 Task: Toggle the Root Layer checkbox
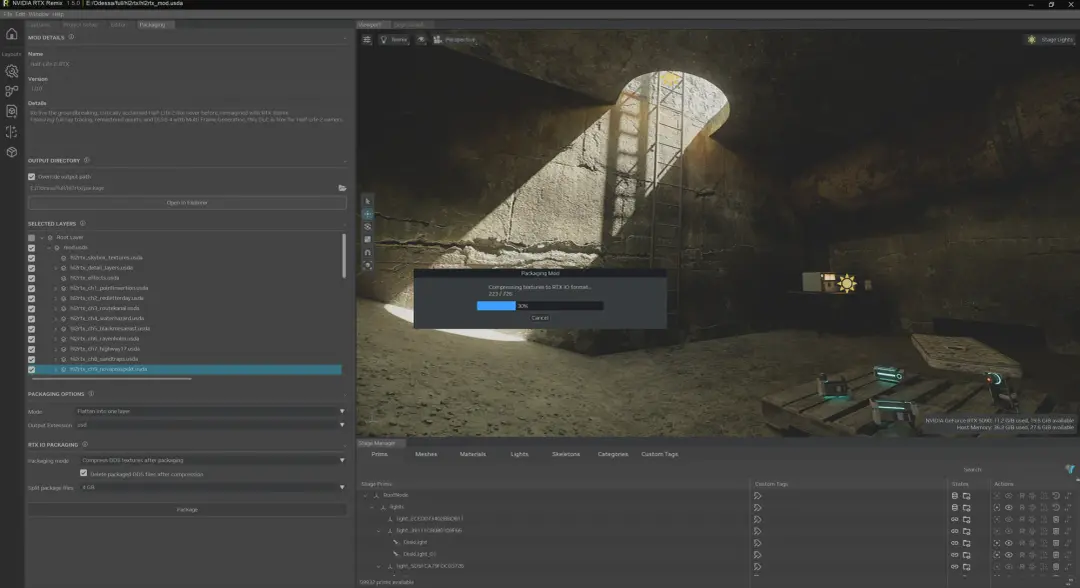pyautogui.click(x=32, y=238)
